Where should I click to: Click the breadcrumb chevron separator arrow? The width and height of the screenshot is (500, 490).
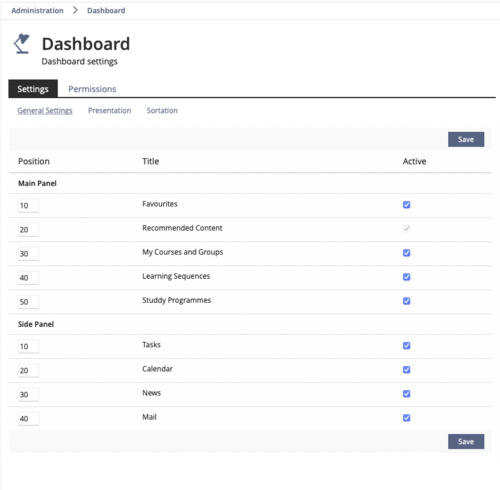tap(75, 10)
